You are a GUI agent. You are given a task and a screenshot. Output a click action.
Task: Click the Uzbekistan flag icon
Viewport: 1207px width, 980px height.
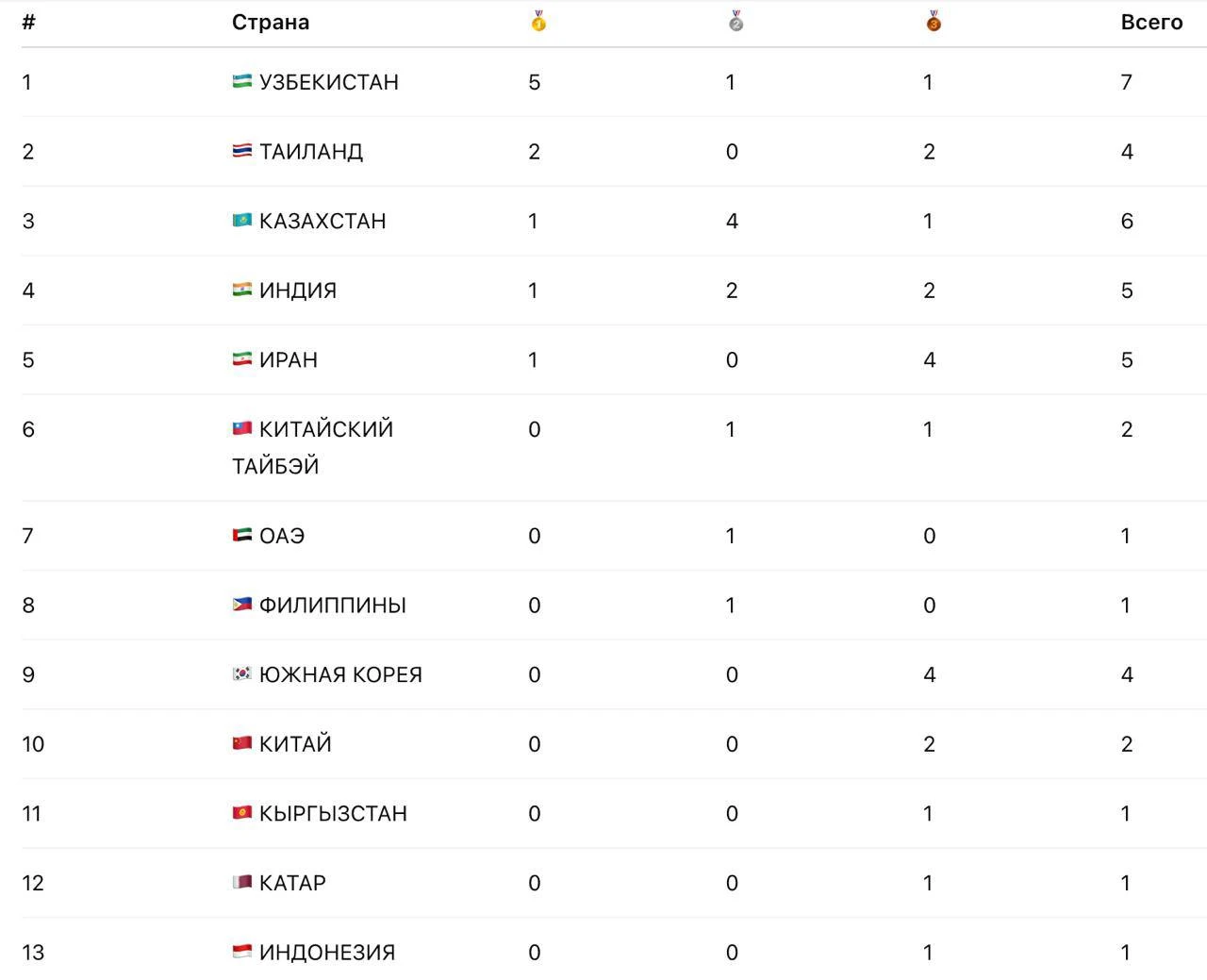(242, 81)
